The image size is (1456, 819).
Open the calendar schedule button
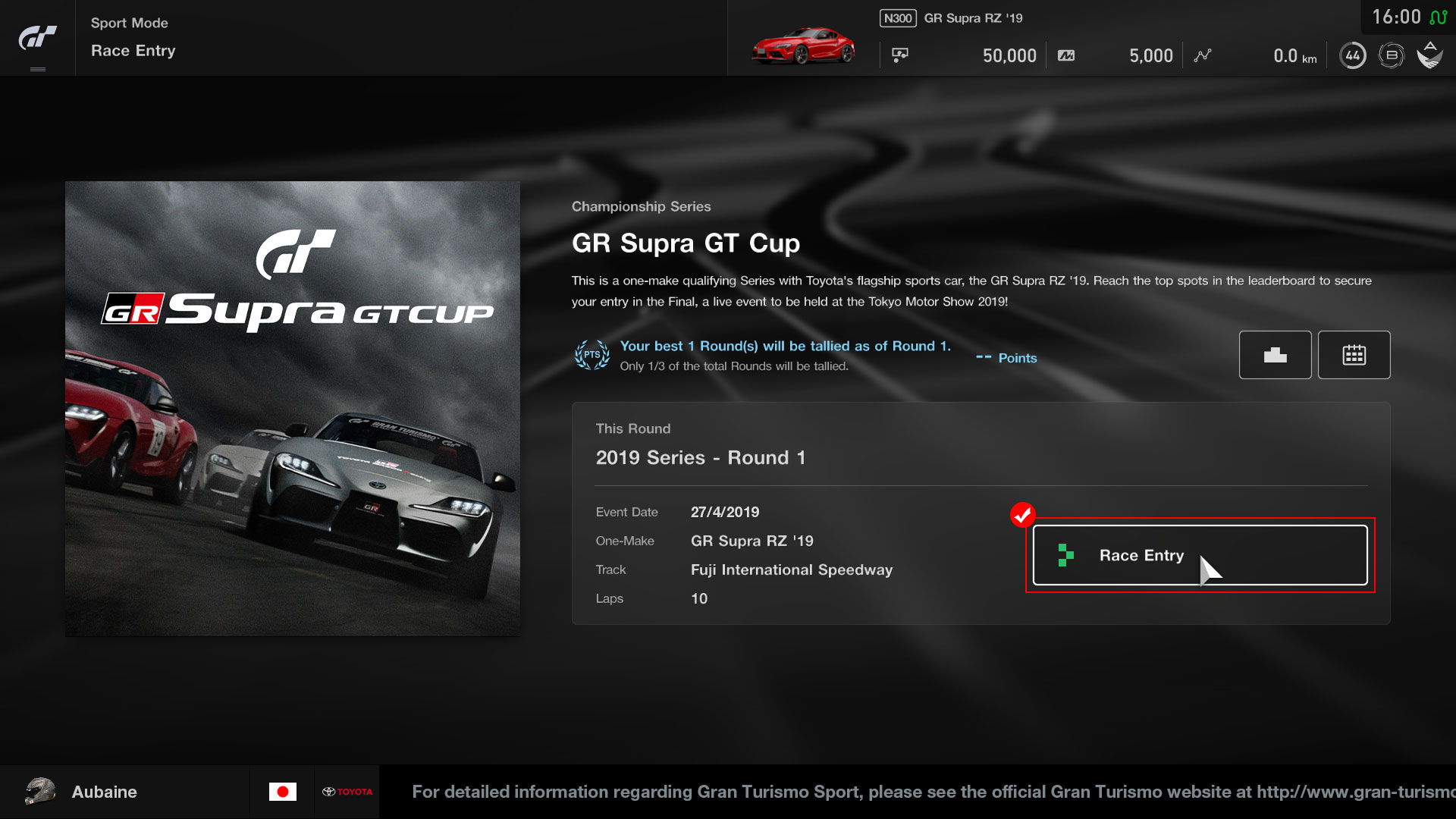(x=1354, y=355)
